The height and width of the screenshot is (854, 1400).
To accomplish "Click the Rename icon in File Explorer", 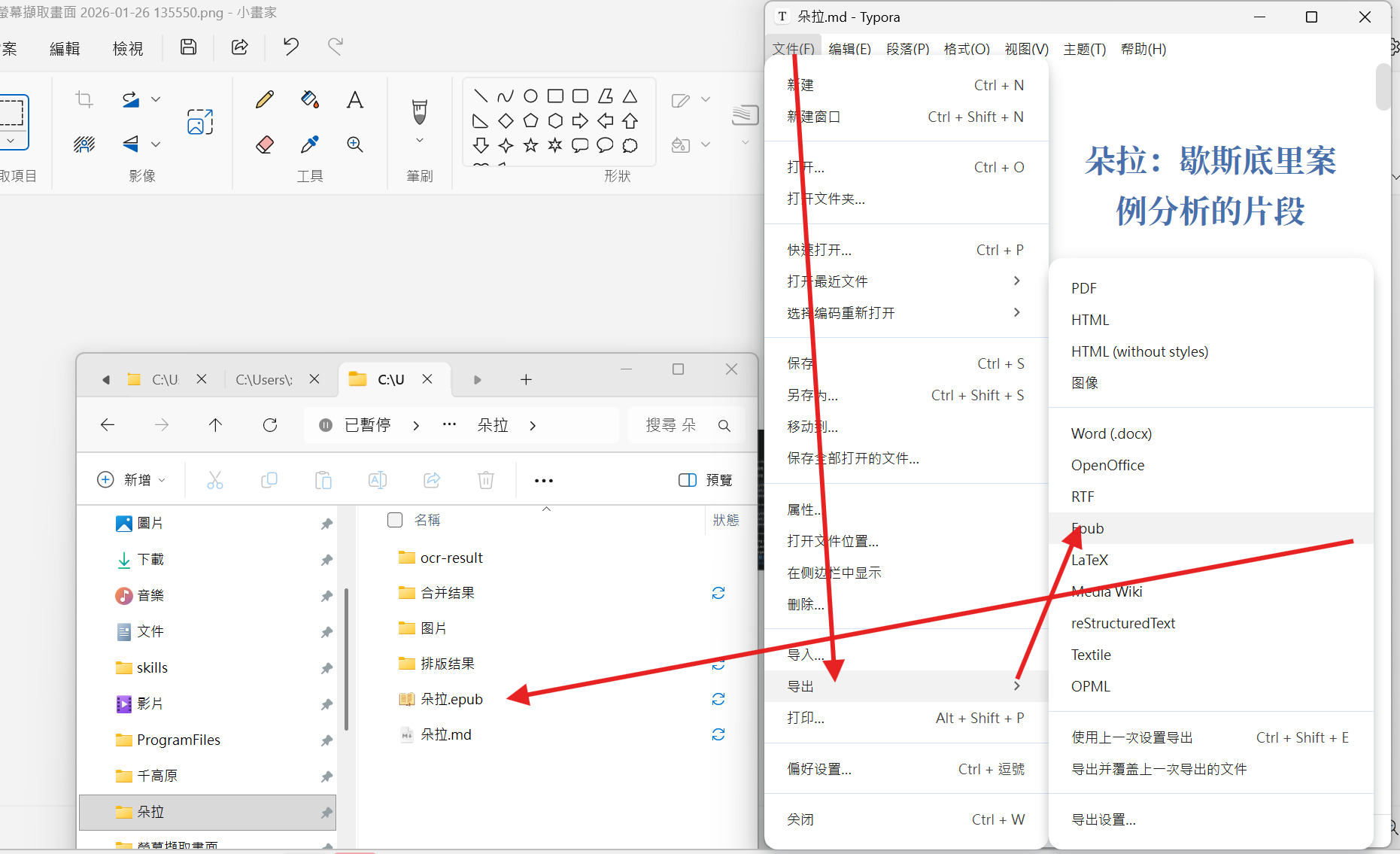I will point(378,480).
